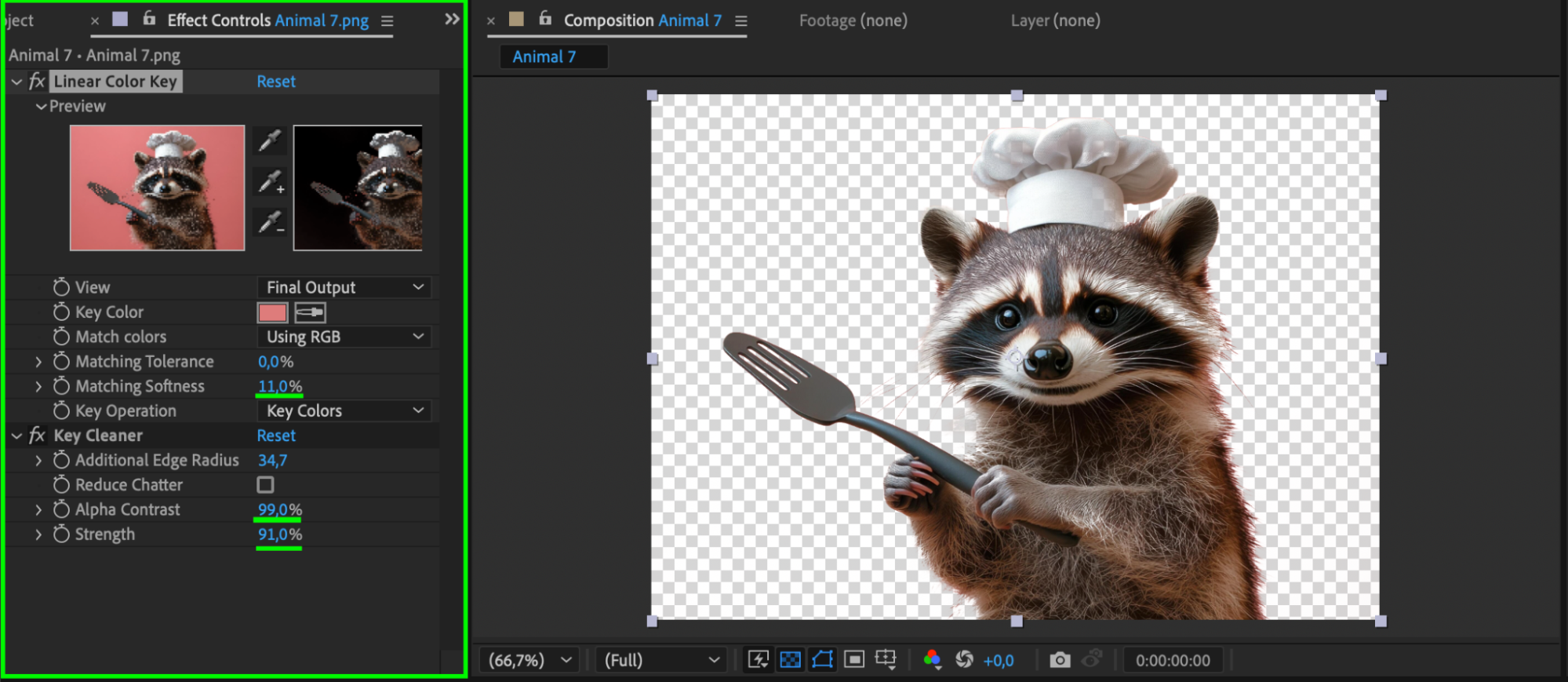
Task: Click the current time 0:00:00:00 field
Action: click(x=1173, y=660)
